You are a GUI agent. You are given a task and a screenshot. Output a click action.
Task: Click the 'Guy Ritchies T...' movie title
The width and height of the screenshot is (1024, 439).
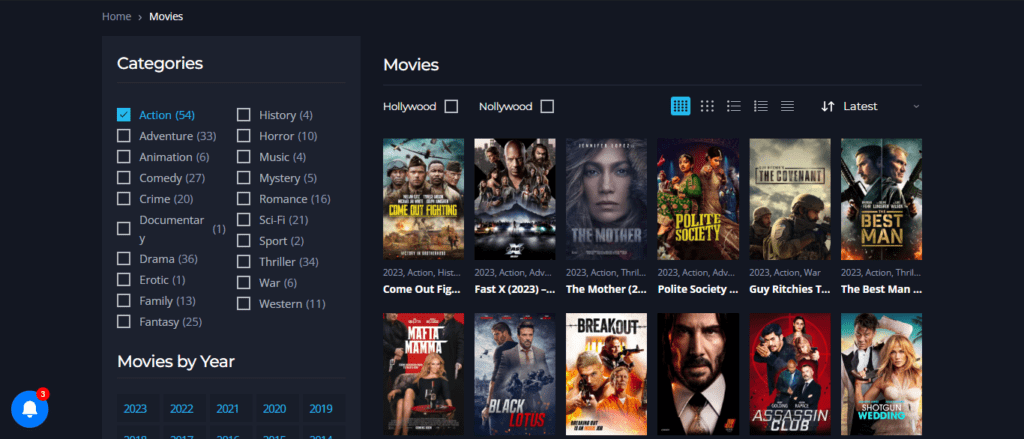(x=790, y=289)
